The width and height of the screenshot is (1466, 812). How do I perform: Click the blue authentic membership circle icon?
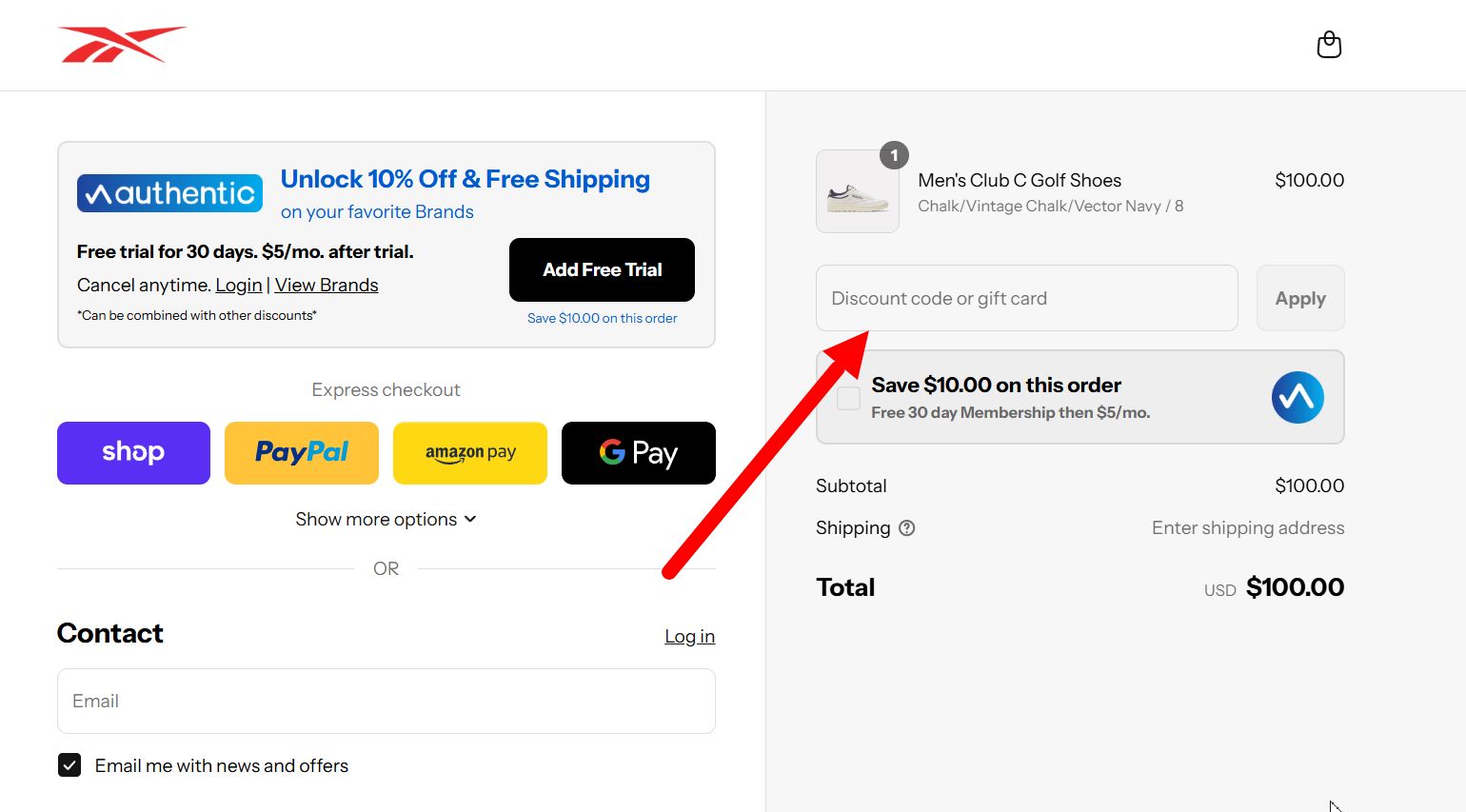1298,397
